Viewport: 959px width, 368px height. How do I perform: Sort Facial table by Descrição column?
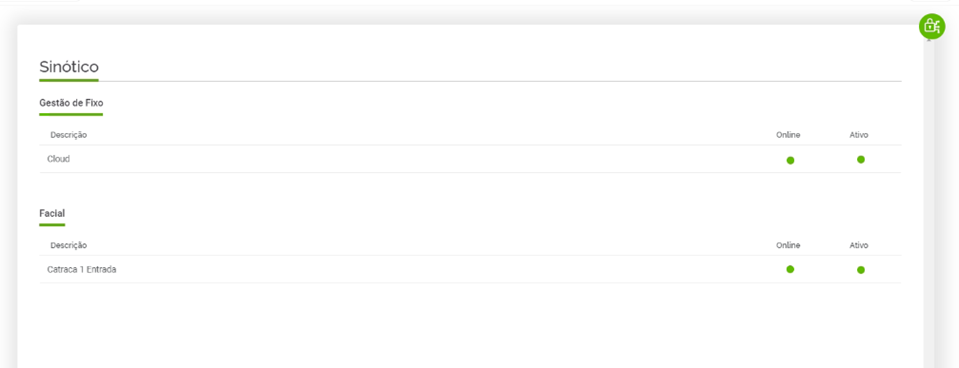[x=68, y=245]
